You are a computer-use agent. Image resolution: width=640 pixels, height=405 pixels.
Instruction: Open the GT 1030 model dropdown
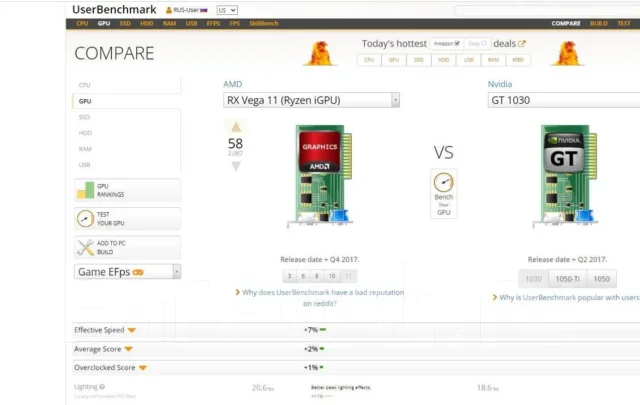coord(564,100)
